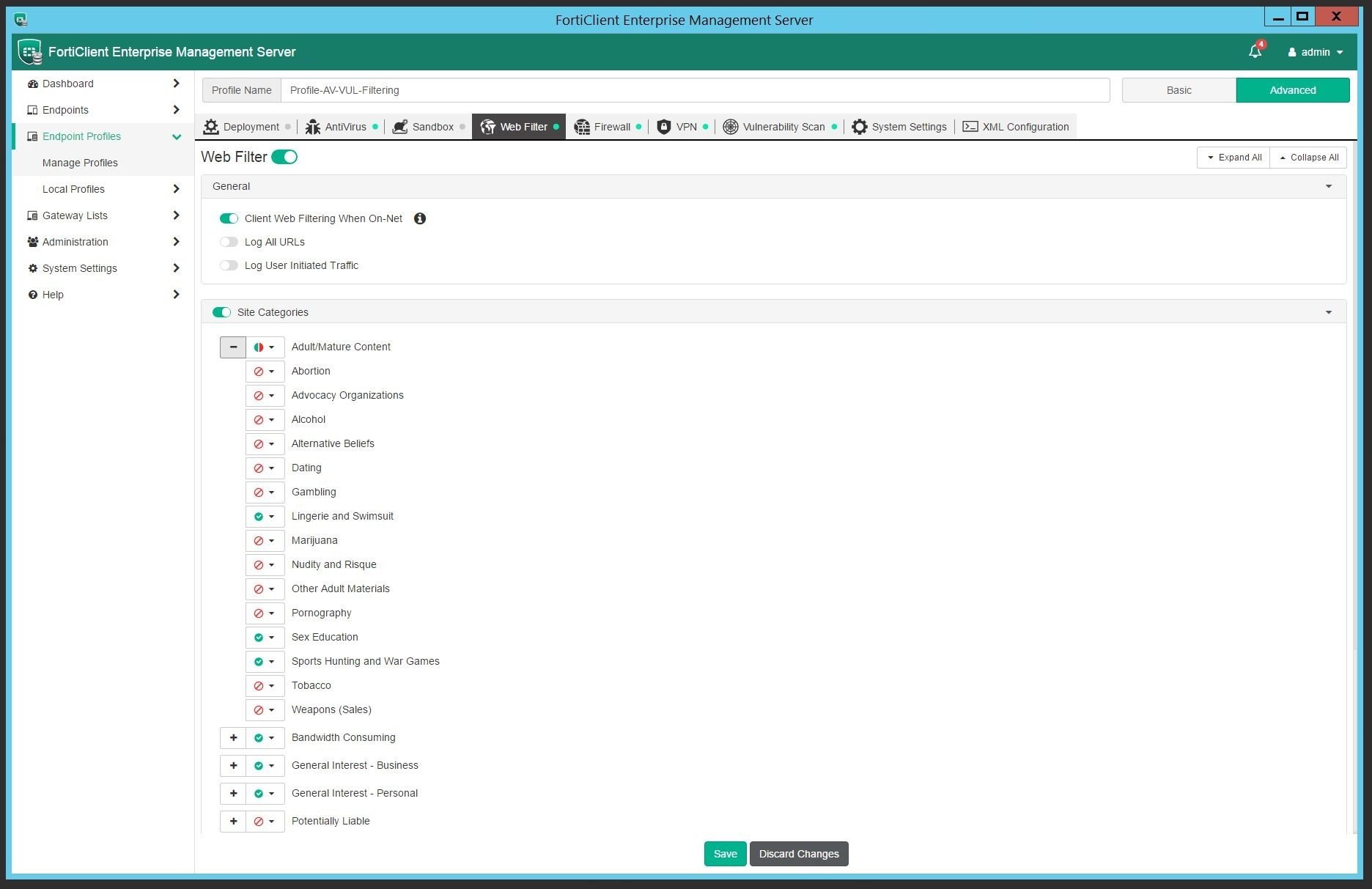The image size is (1372, 889).
Task: Expand the Bandwidth Consuming category
Action: (233, 737)
